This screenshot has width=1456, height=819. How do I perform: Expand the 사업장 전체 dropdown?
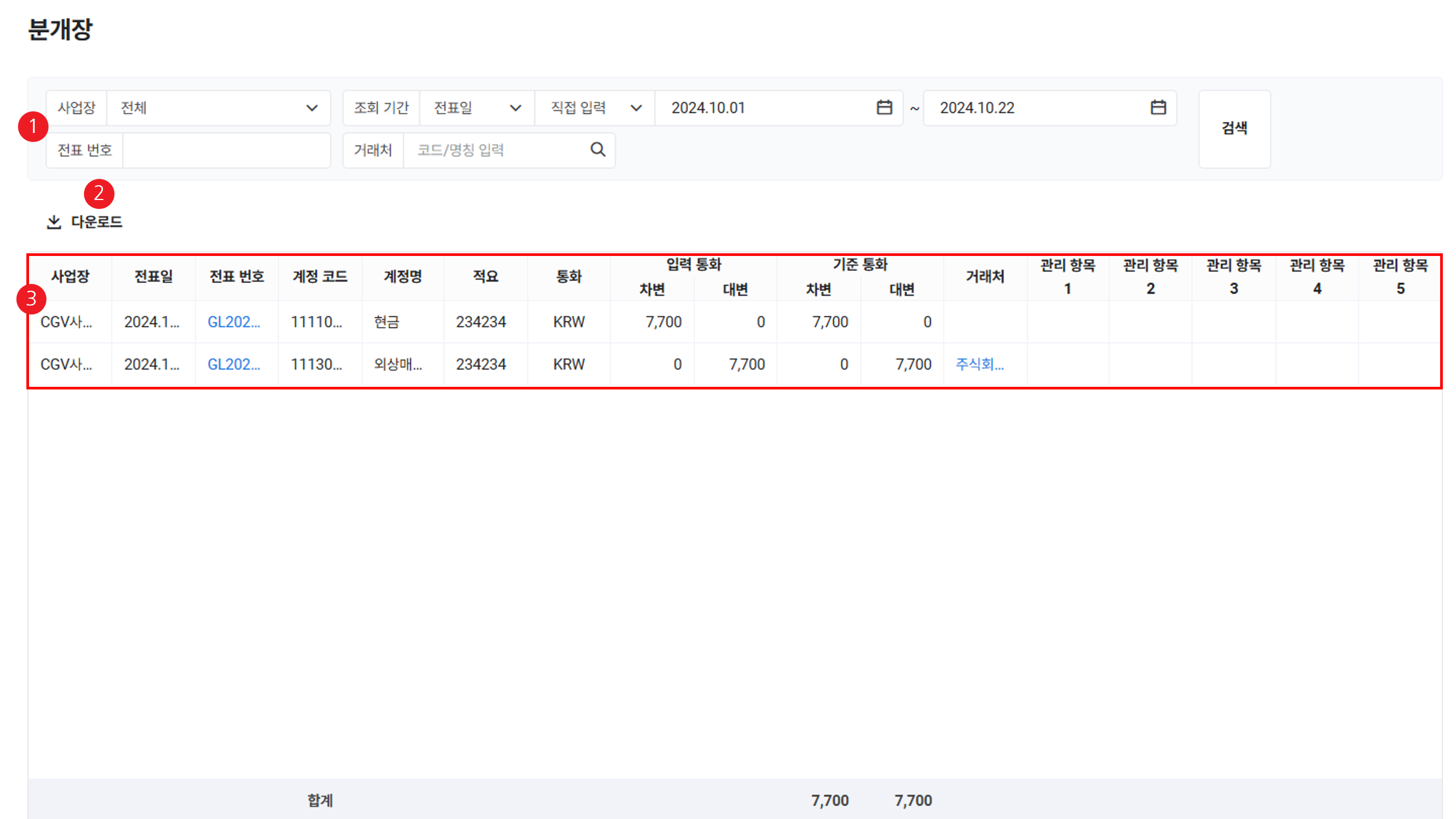[217, 108]
